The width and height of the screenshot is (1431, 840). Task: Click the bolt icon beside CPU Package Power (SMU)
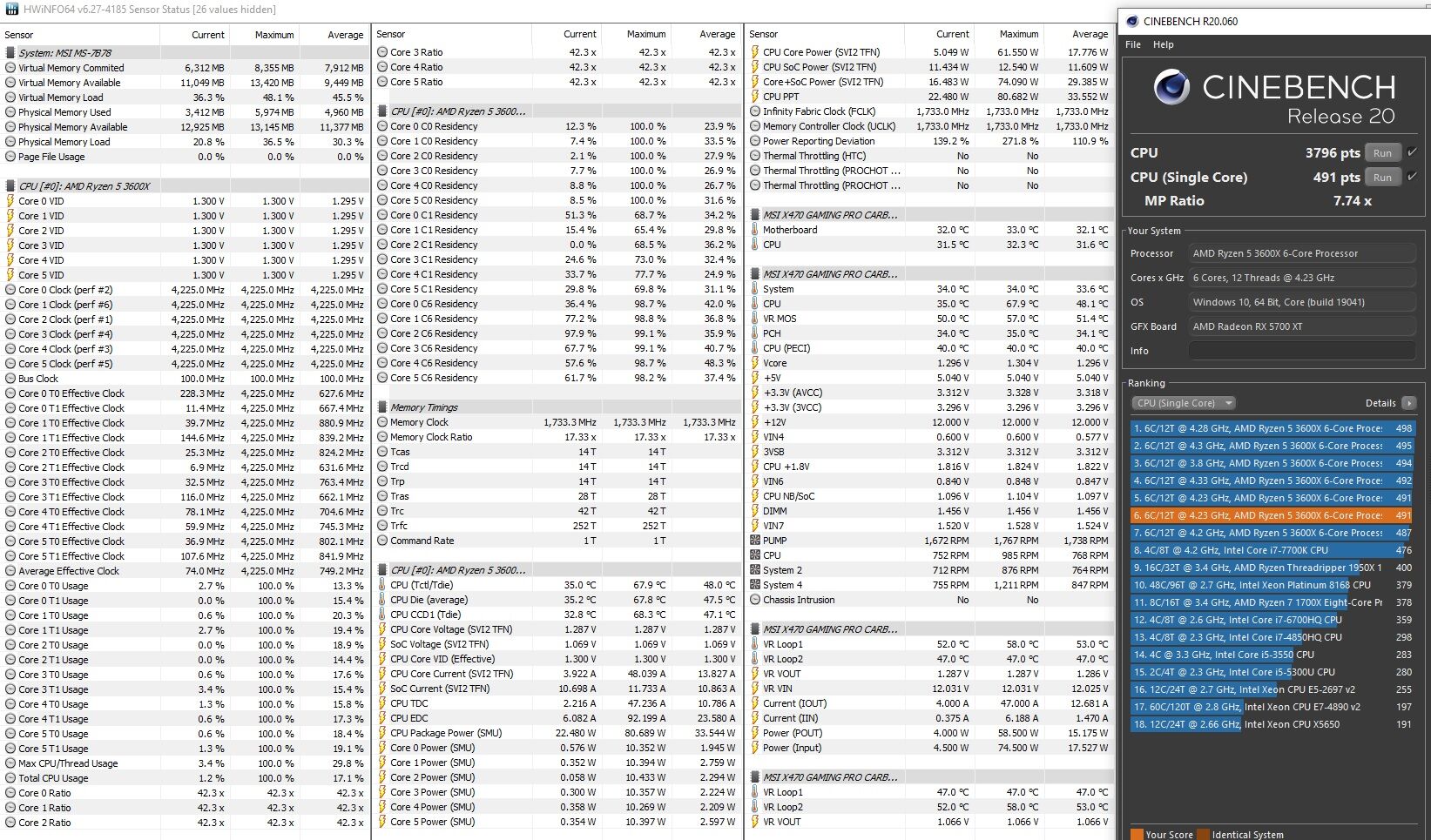382,733
